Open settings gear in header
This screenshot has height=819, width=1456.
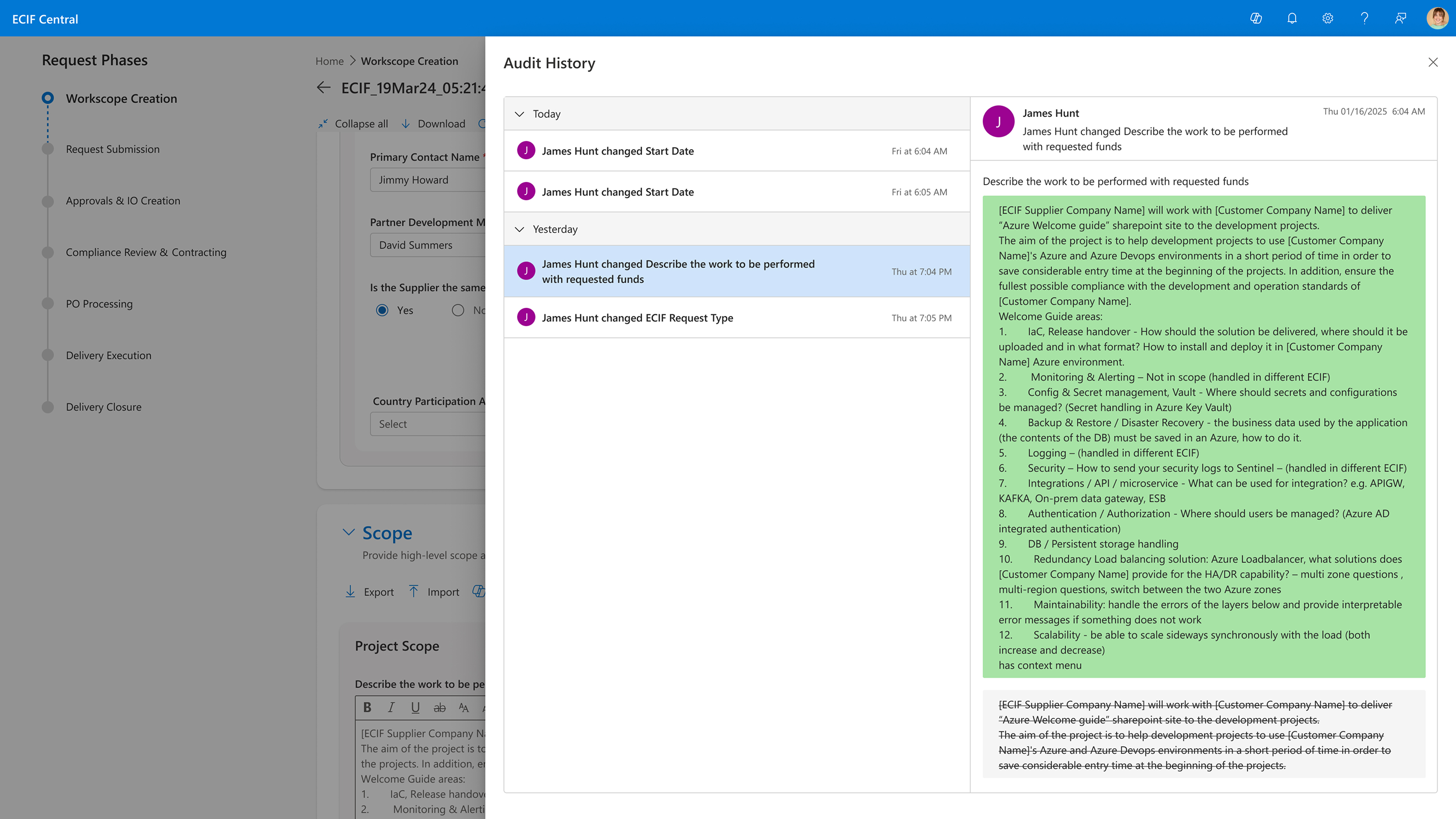1328,18
